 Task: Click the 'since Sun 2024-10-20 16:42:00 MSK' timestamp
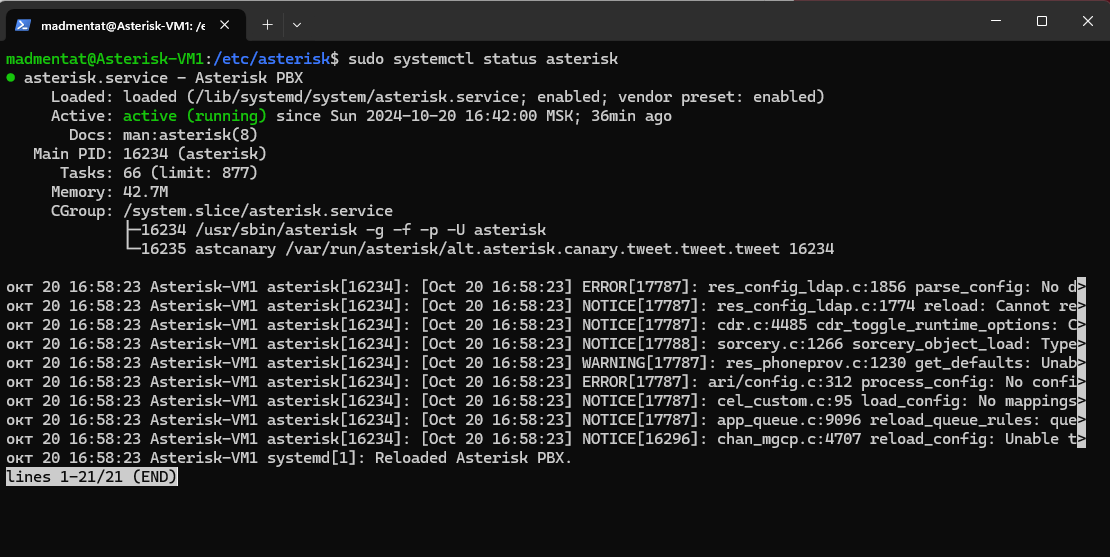click(429, 116)
